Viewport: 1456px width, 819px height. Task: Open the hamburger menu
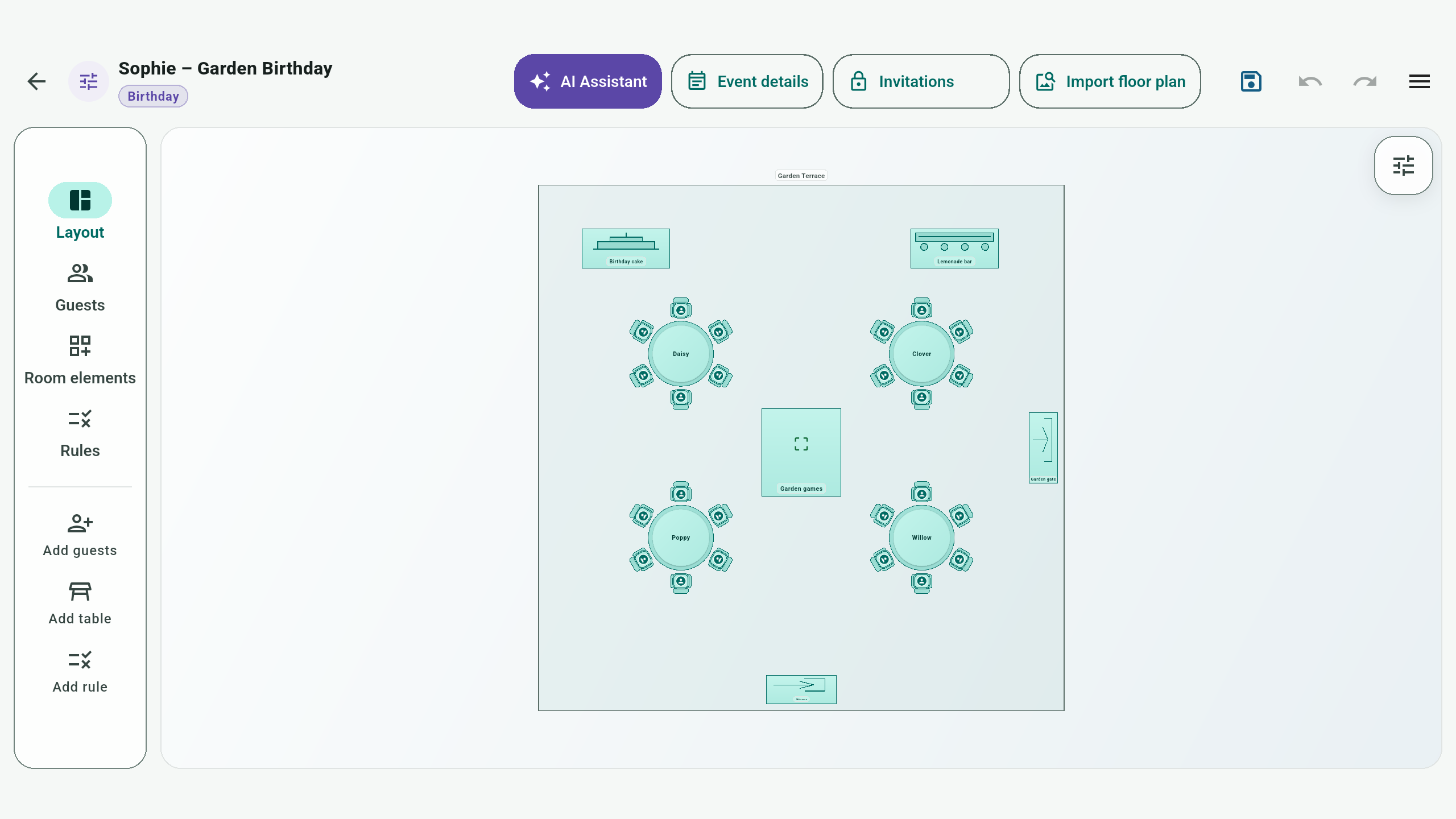pos(1420,81)
